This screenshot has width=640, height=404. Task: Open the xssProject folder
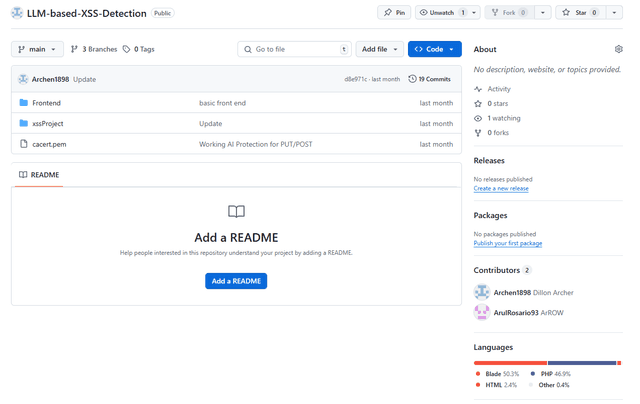coord(48,123)
